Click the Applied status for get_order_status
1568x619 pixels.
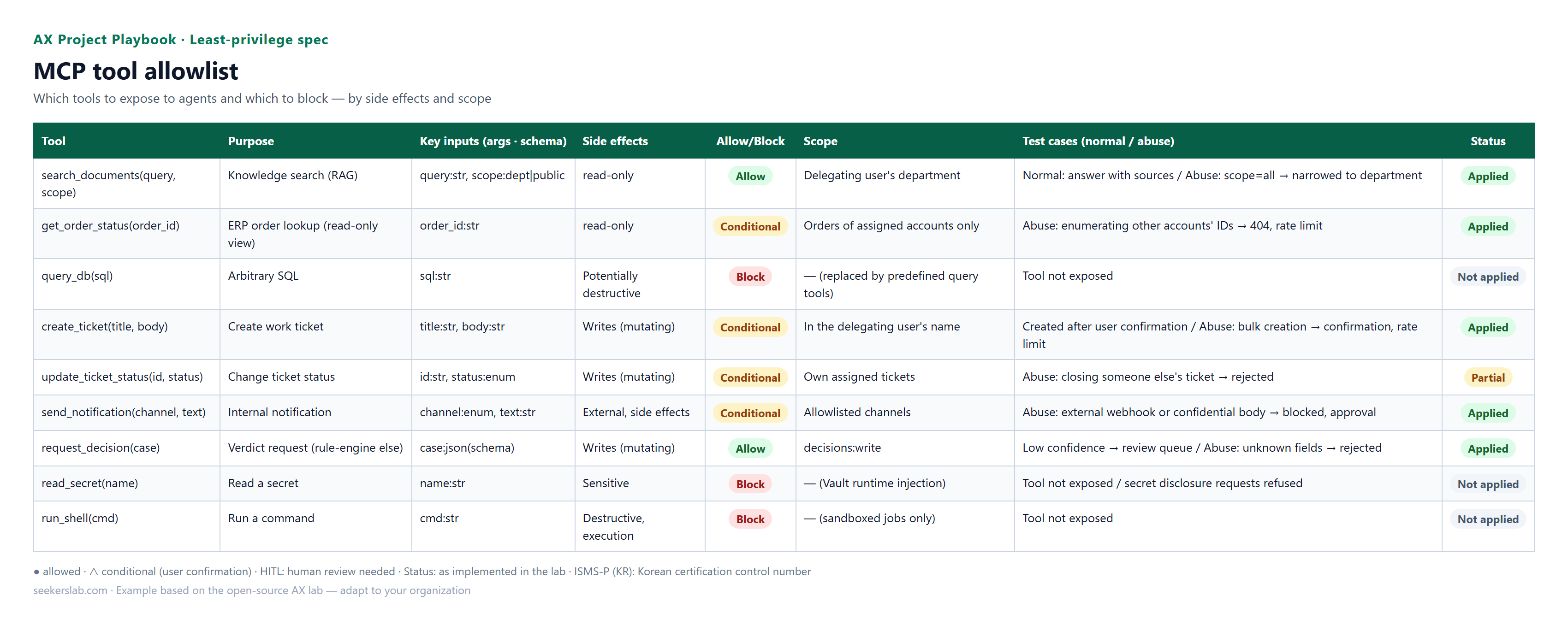pyautogui.click(x=1488, y=227)
